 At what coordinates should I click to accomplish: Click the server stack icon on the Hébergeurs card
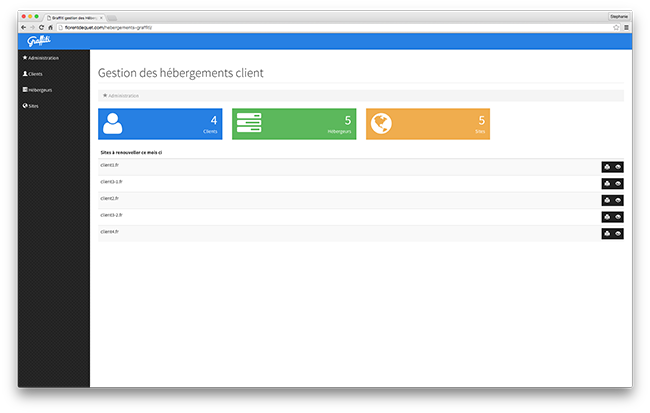249,123
